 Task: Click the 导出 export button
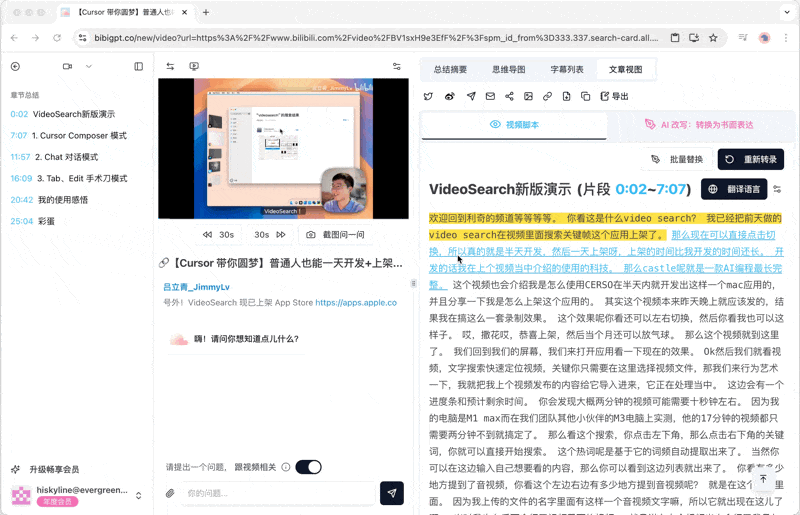coord(614,96)
